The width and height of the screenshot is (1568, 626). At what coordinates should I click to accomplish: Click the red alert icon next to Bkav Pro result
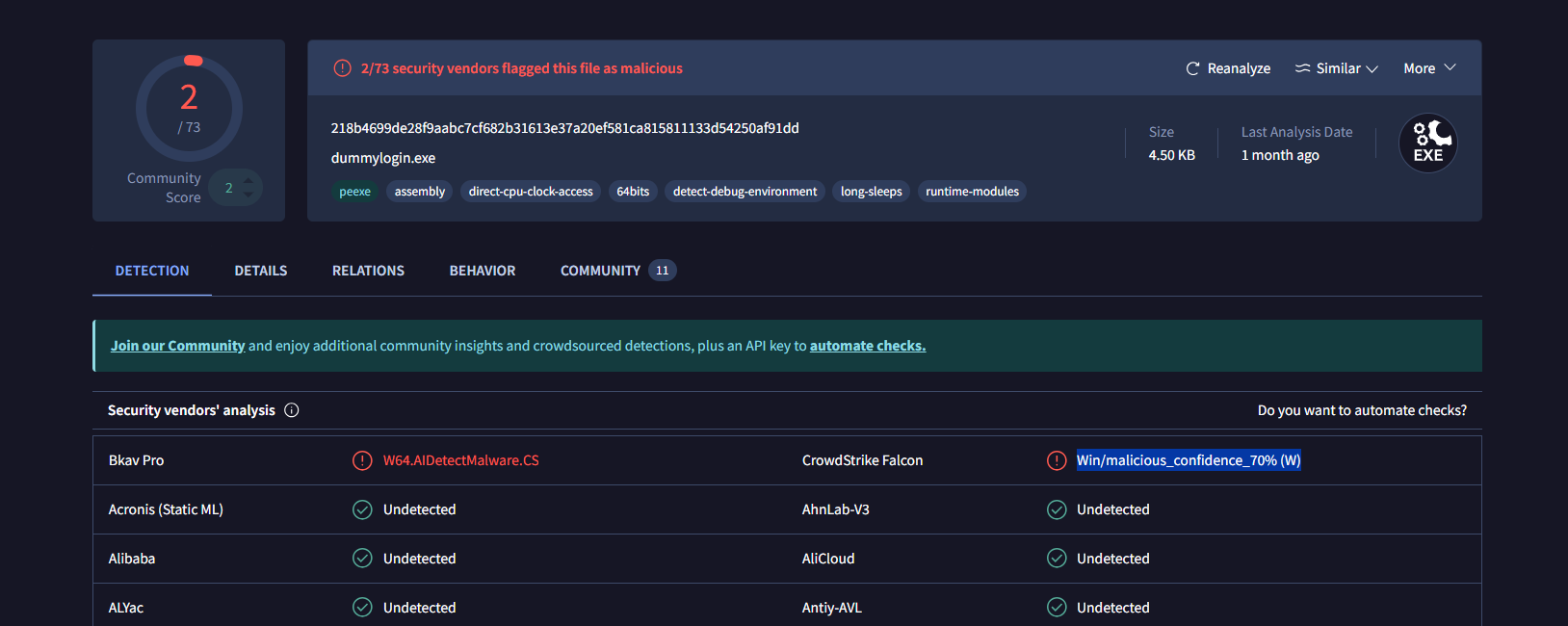(362, 460)
